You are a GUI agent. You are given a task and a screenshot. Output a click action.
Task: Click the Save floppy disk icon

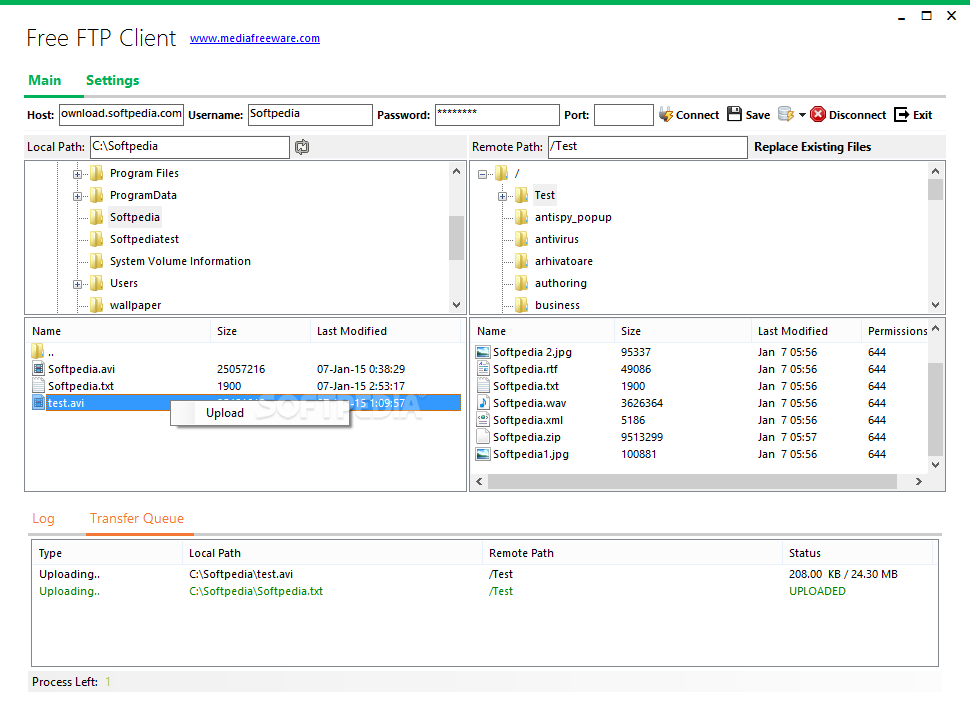tap(734, 114)
